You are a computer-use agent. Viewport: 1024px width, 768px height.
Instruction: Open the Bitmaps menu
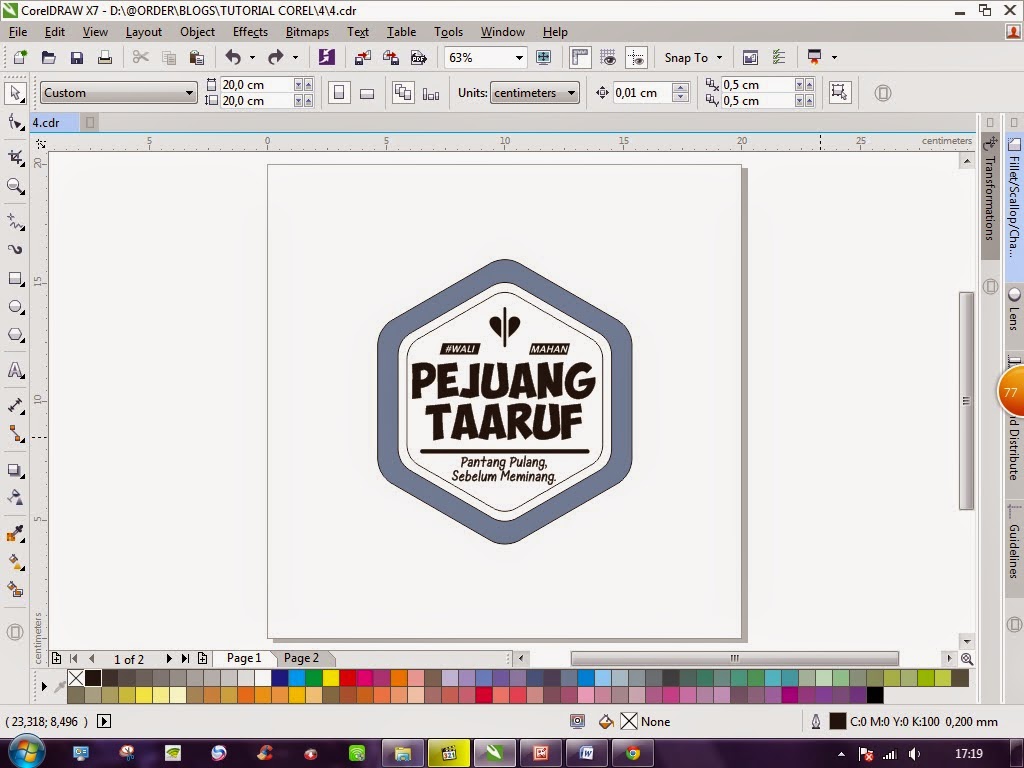click(x=307, y=32)
